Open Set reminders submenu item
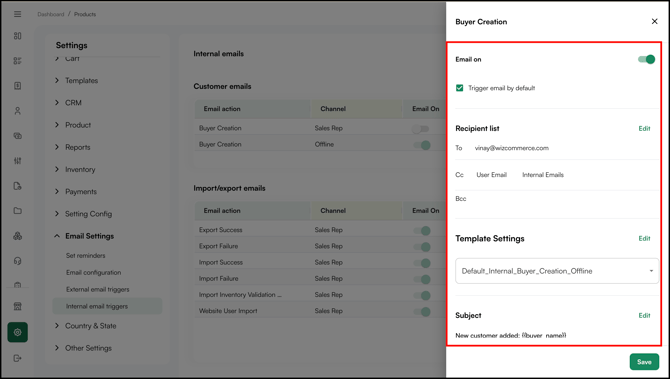This screenshot has height=379, width=670. pos(85,256)
